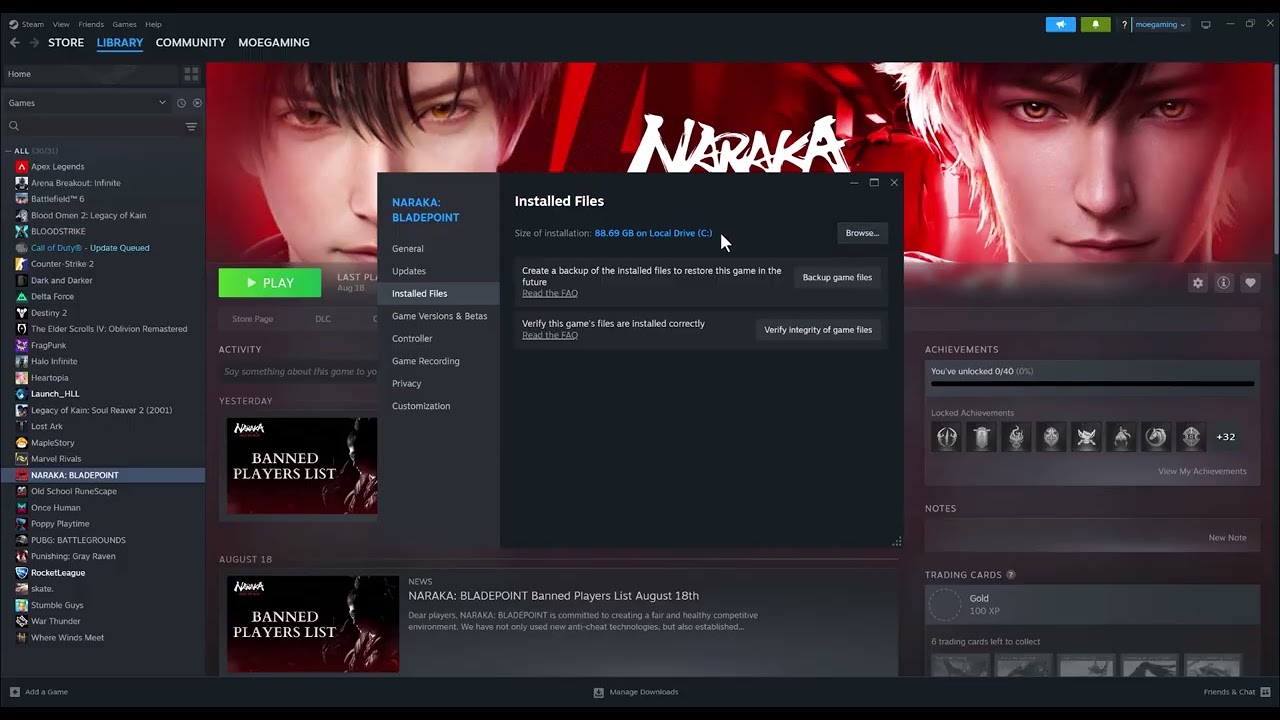Select Game Versions & Betas section

click(438, 316)
